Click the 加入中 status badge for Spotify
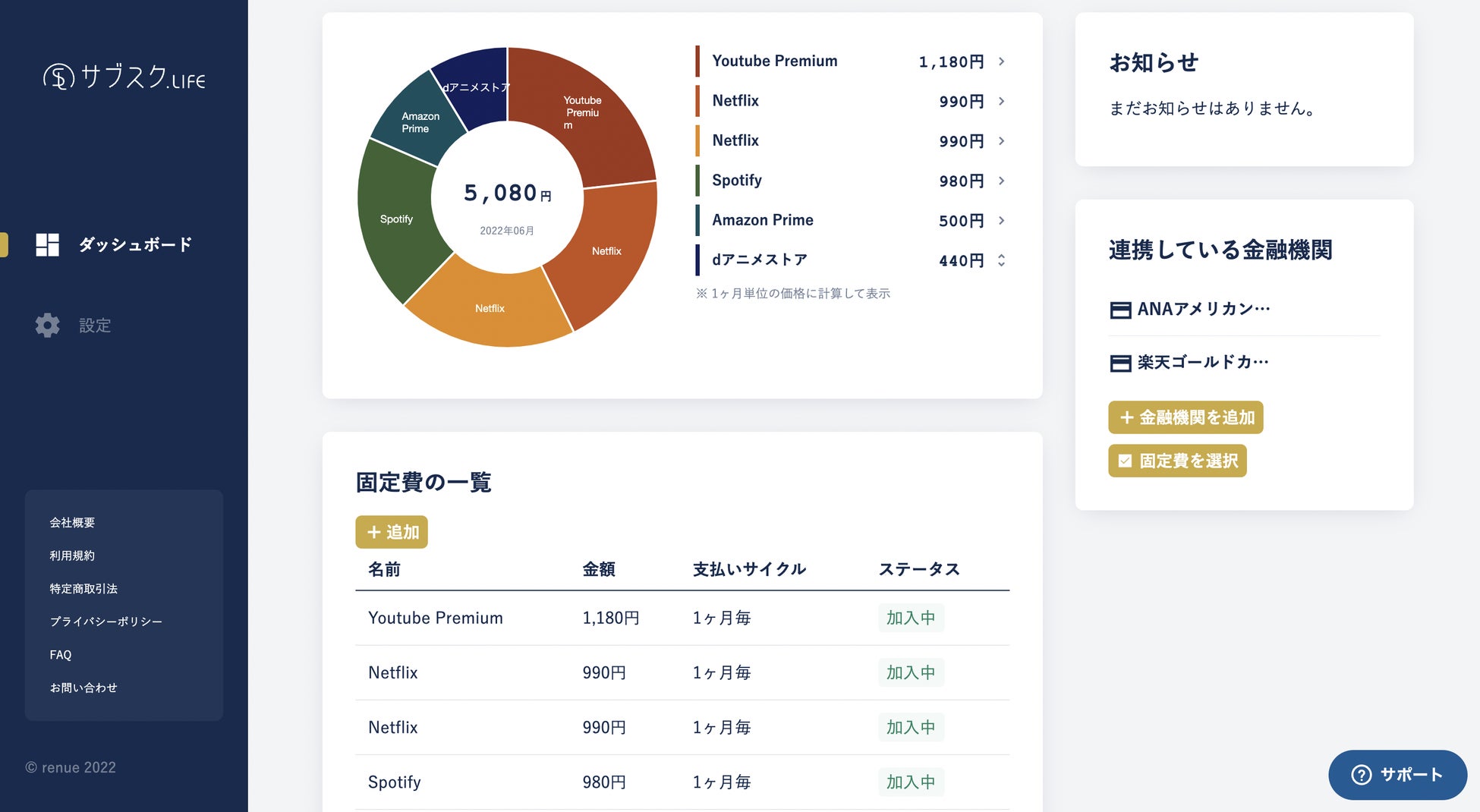1480x812 pixels. pyautogui.click(x=911, y=782)
